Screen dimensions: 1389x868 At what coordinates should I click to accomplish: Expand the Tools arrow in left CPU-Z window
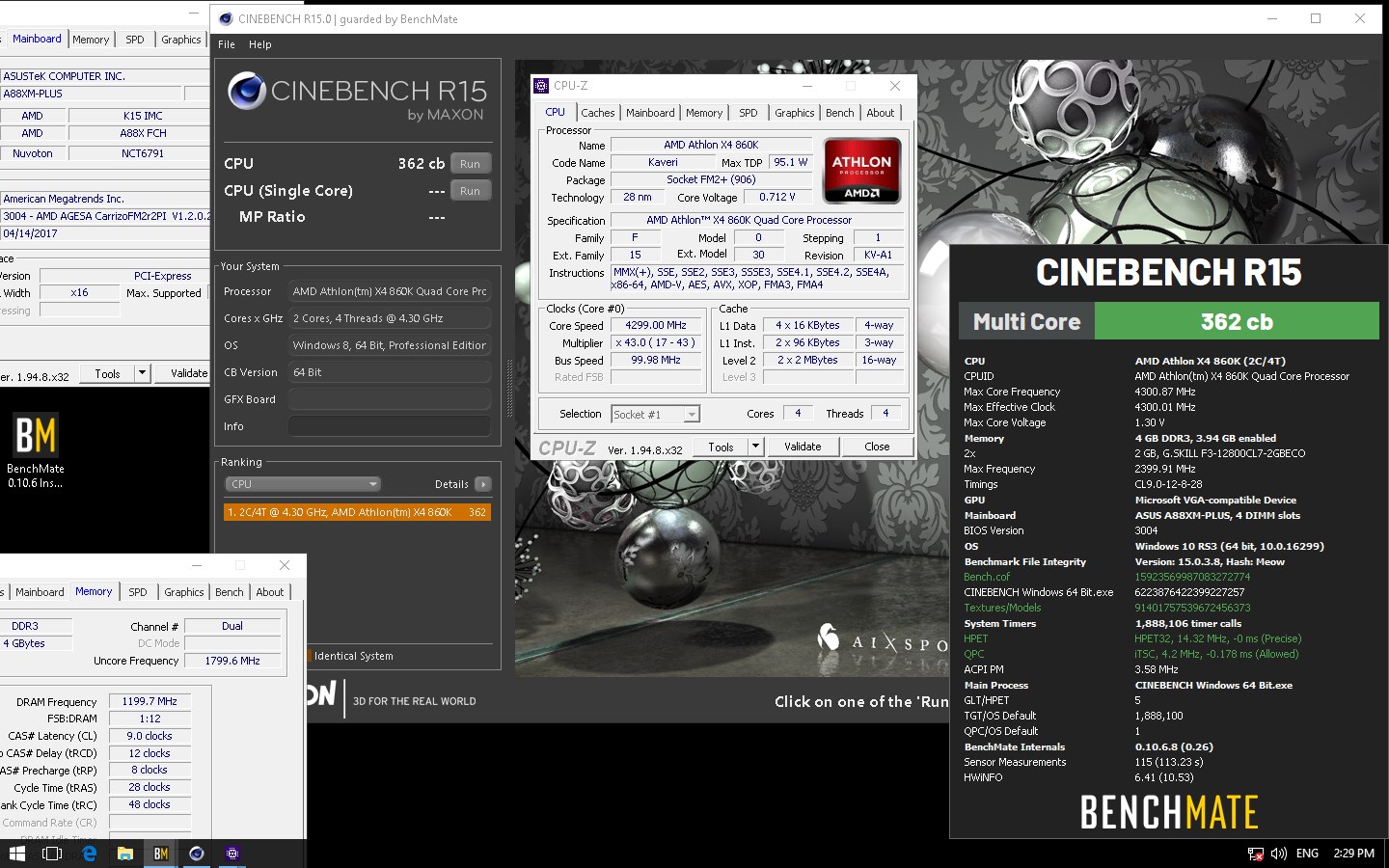tap(142, 373)
